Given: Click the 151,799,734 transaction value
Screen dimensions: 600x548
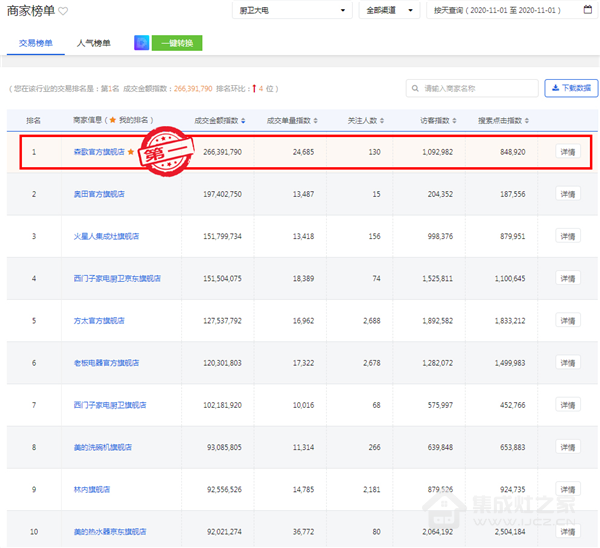Looking at the screenshot, I should [x=222, y=236].
